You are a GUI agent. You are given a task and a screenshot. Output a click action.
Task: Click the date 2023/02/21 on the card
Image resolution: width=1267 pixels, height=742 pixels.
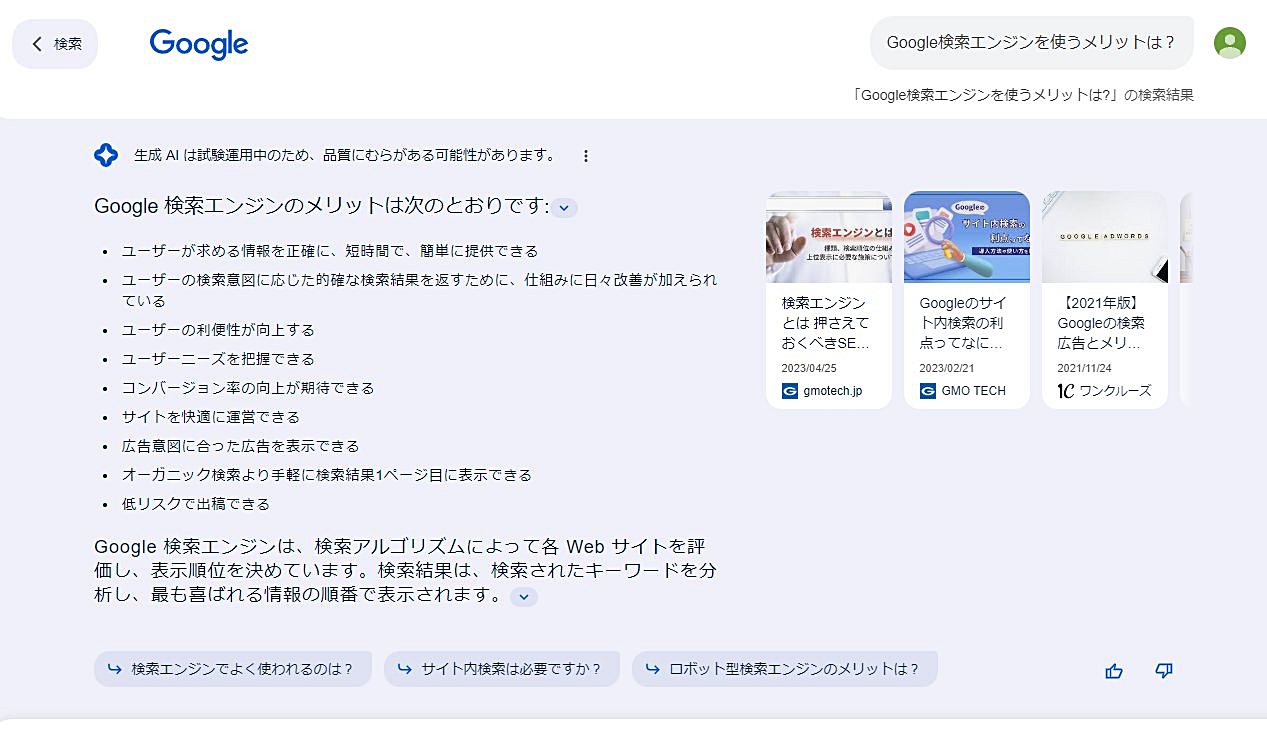point(946,368)
